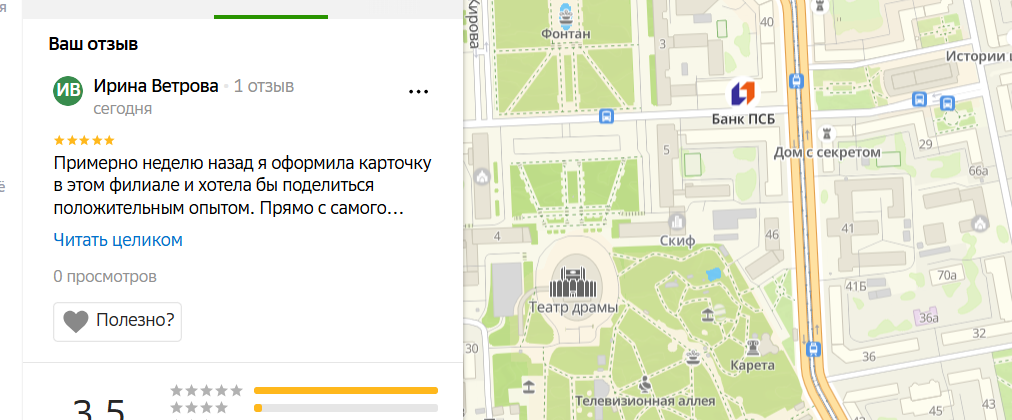The image size is (1012, 420).
Task: Select the house icon near Кирова street
Action: 481,175
